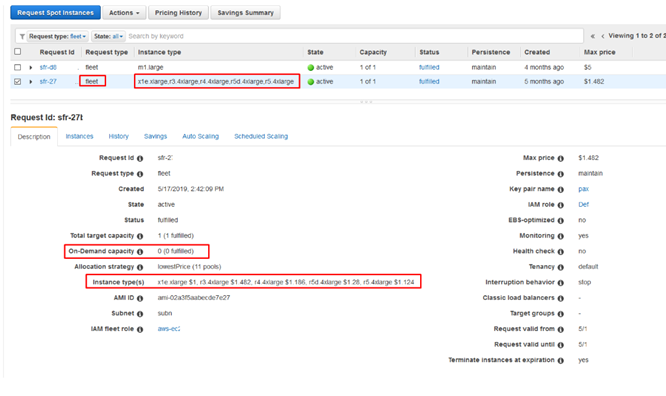666x396 pixels.
Task: Click info icon beside IAM role
Action: click(x=561, y=205)
